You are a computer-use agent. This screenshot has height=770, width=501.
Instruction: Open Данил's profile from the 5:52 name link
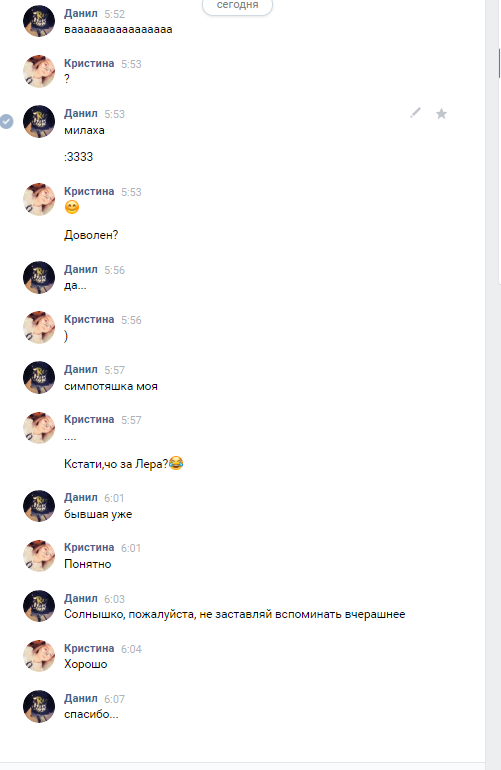point(81,14)
